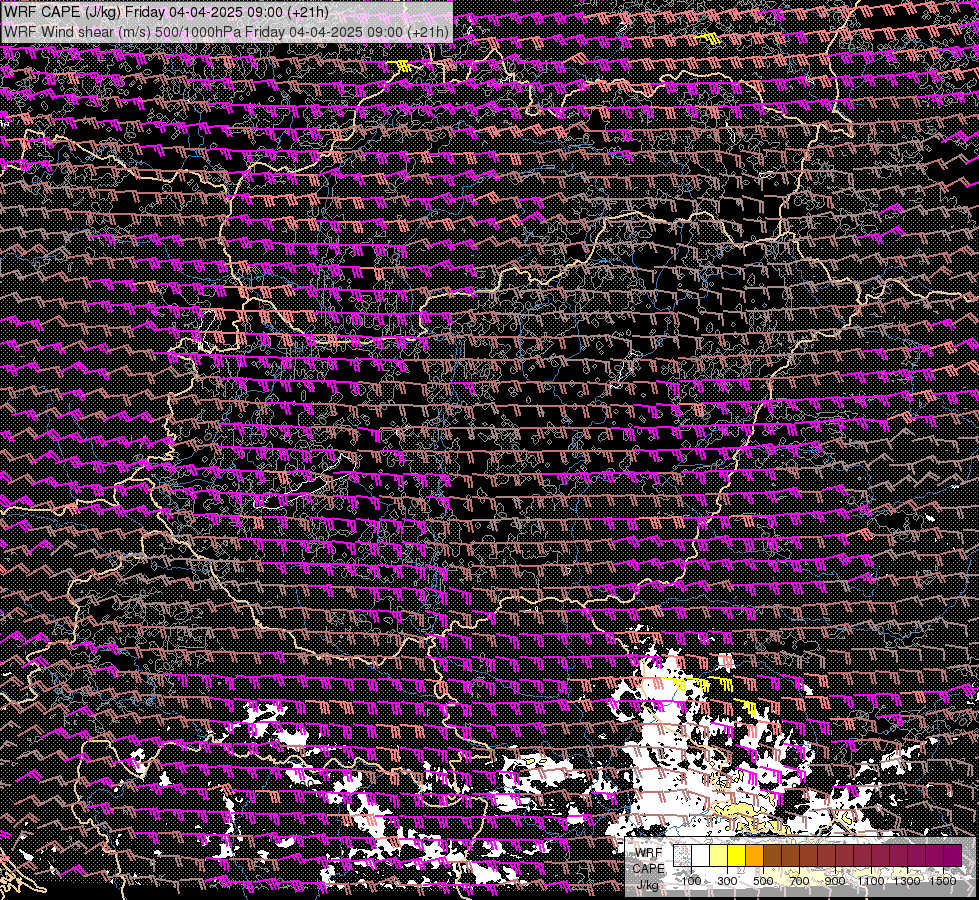
Task: Click the 300 legend value
Action: [727, 881]
